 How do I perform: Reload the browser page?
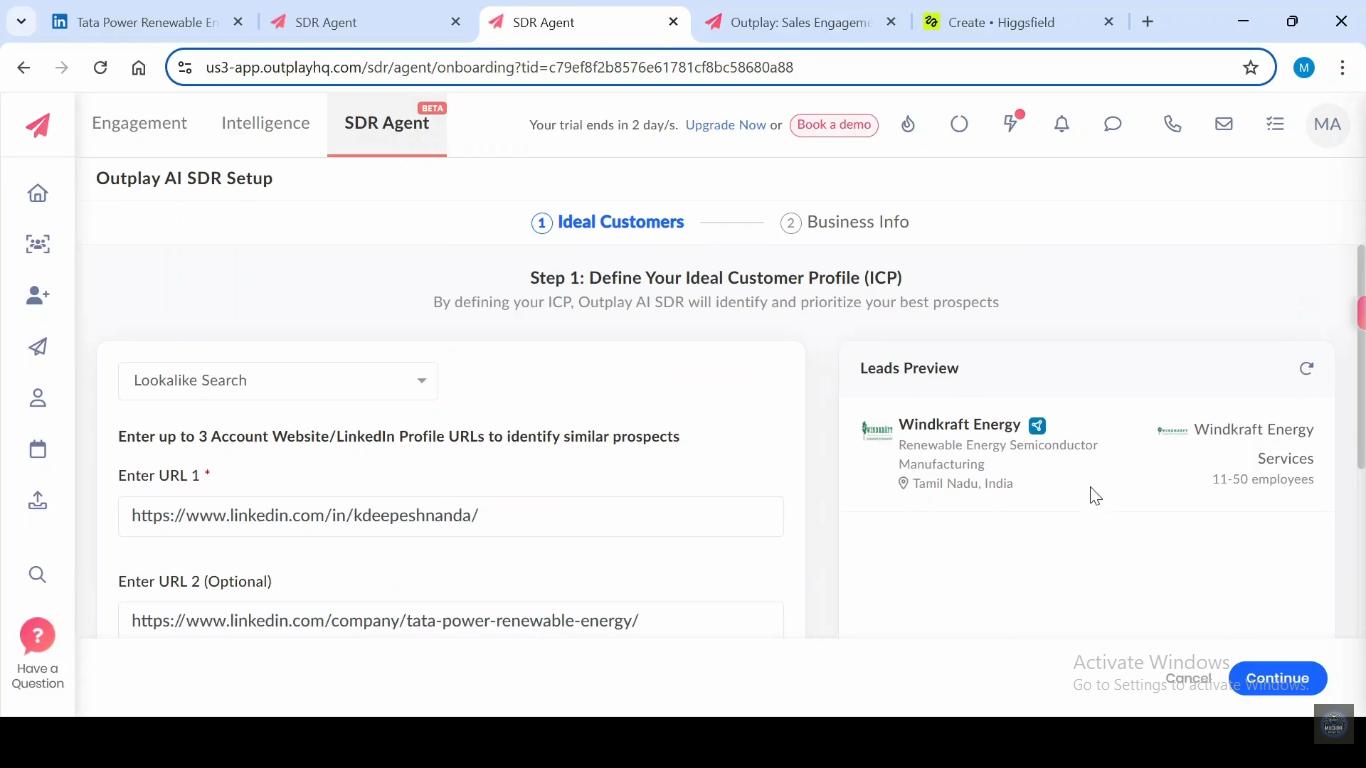(x=100, y=67)
